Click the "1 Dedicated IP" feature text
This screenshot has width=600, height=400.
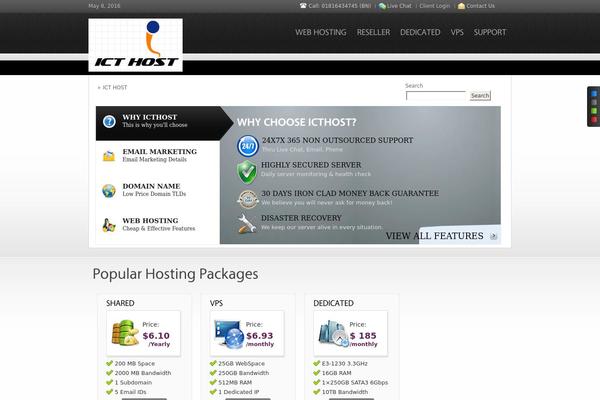pyautogui.click(x=238, y=392)
